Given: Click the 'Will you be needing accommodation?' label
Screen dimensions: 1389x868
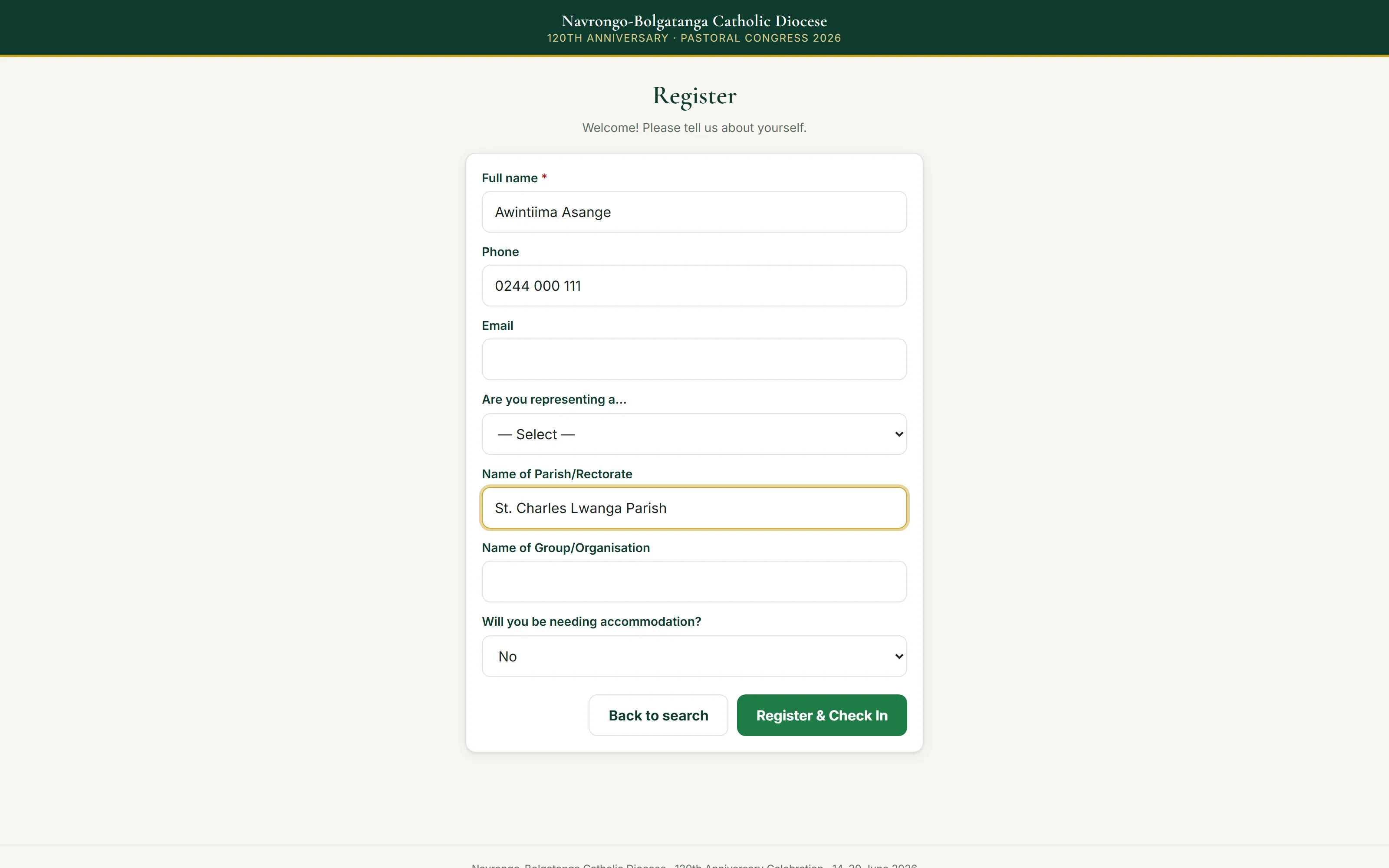Looking at the screenshot, I should tap(591, 622).
